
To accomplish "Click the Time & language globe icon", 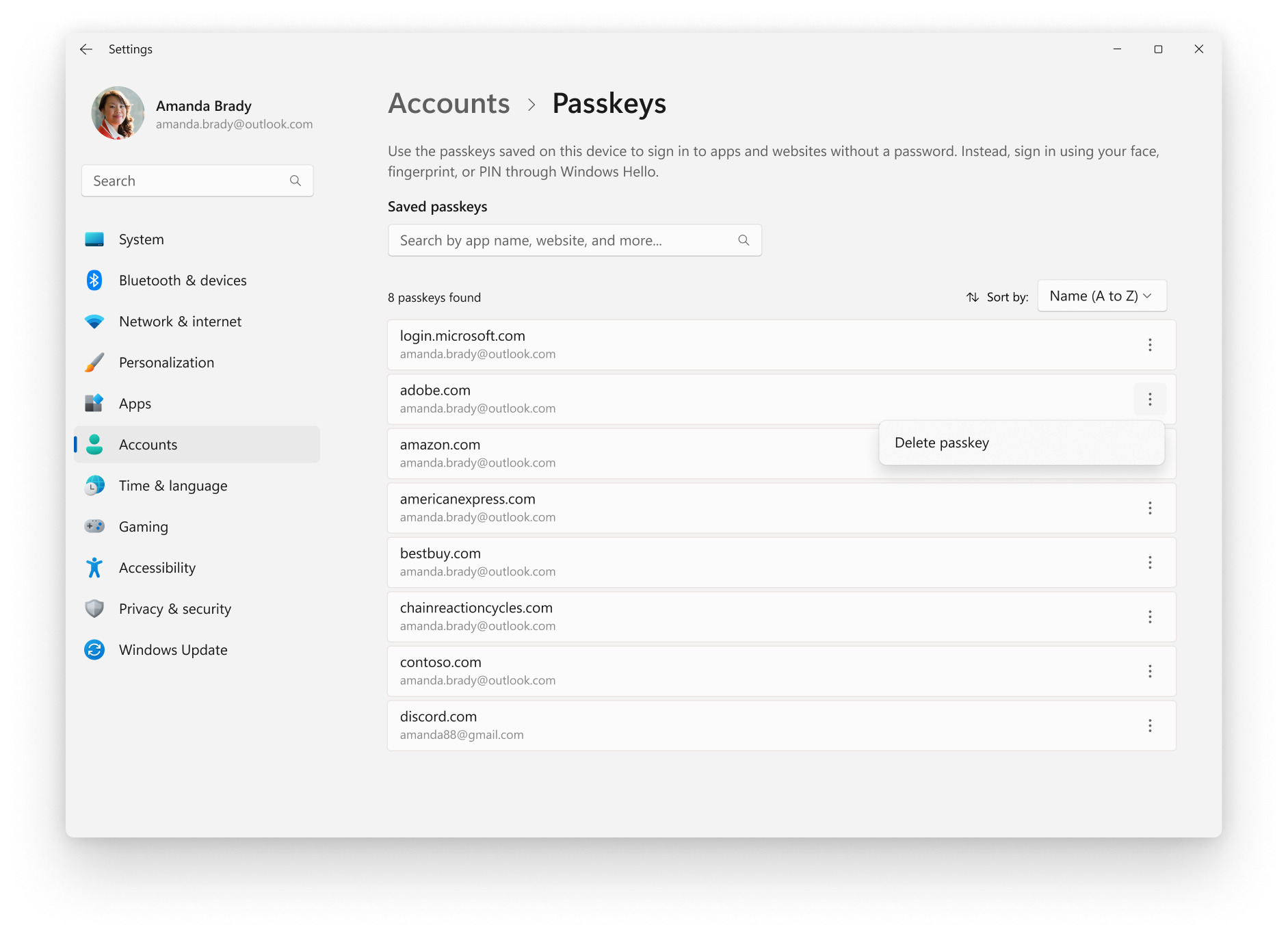I will coord(94,486).
